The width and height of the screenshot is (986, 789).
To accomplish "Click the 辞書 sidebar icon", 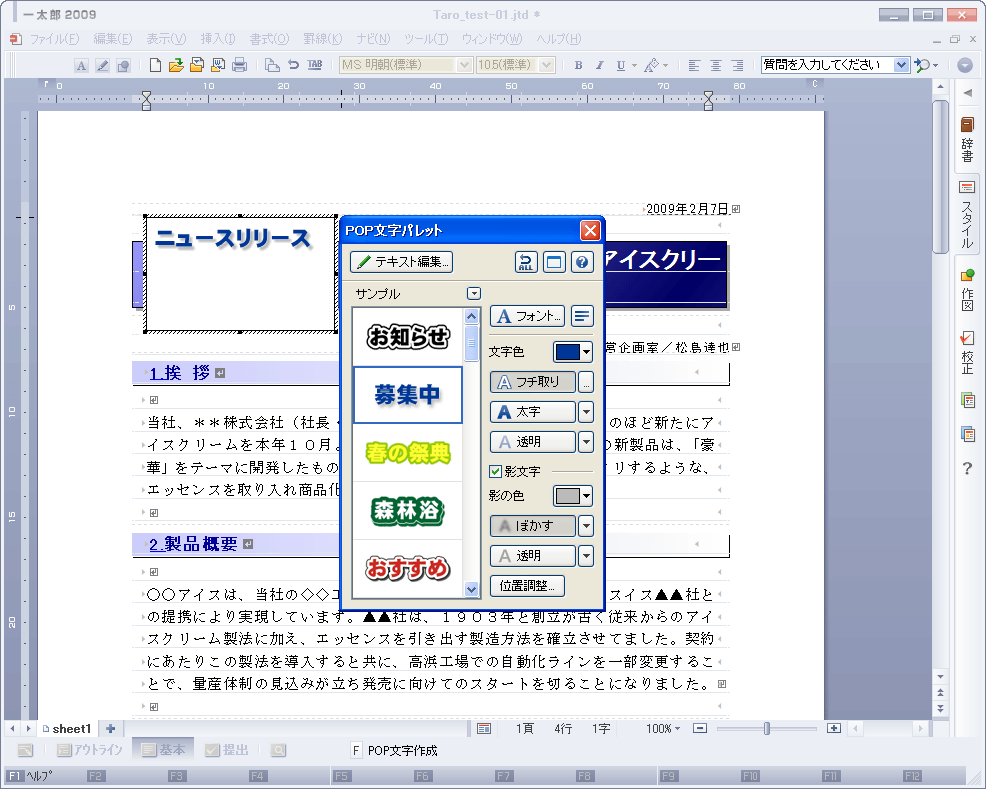I will point(967,140).
